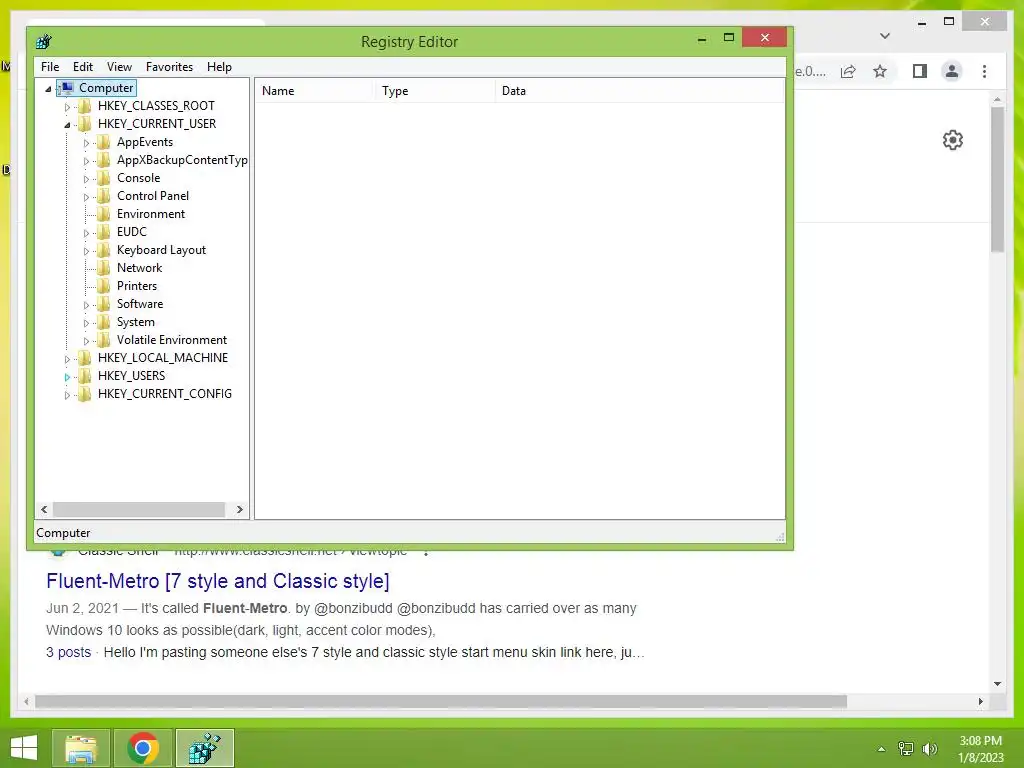The image size is (1024, 768).
Task: Click the Control Panel folder icon
Action: click(103, 196)
